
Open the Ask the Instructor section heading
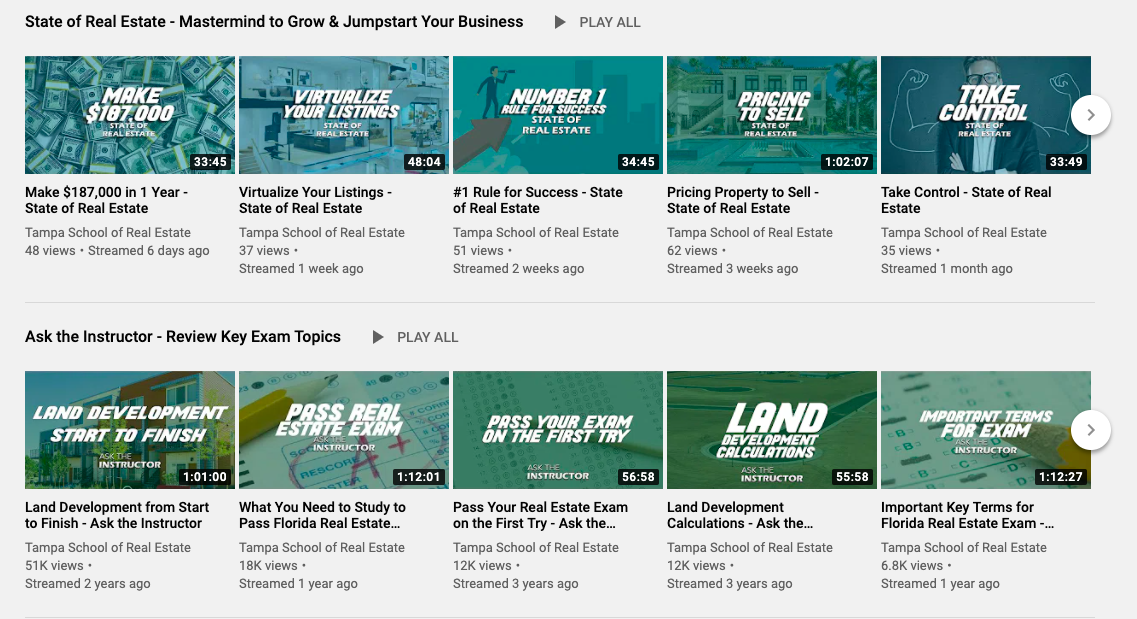[x=183, y=336]
